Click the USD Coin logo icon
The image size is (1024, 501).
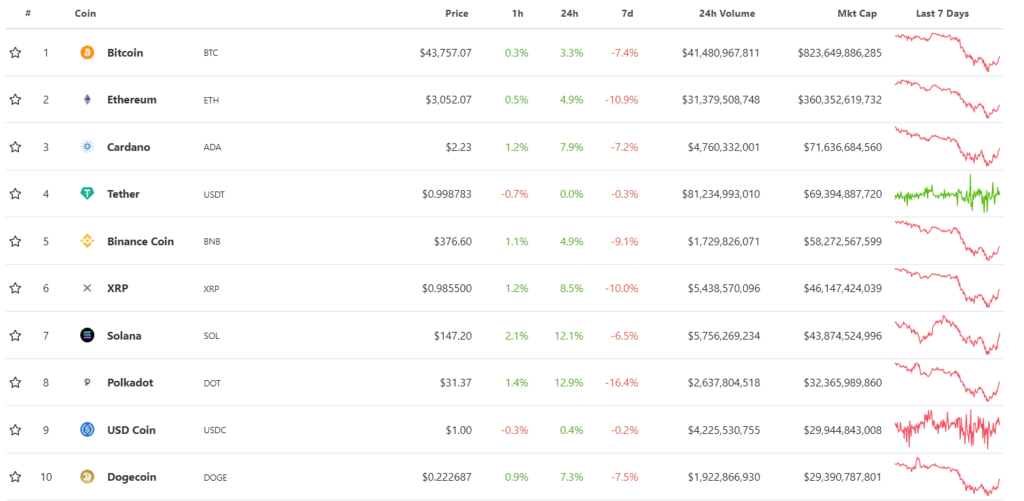(x=87, y=430)
